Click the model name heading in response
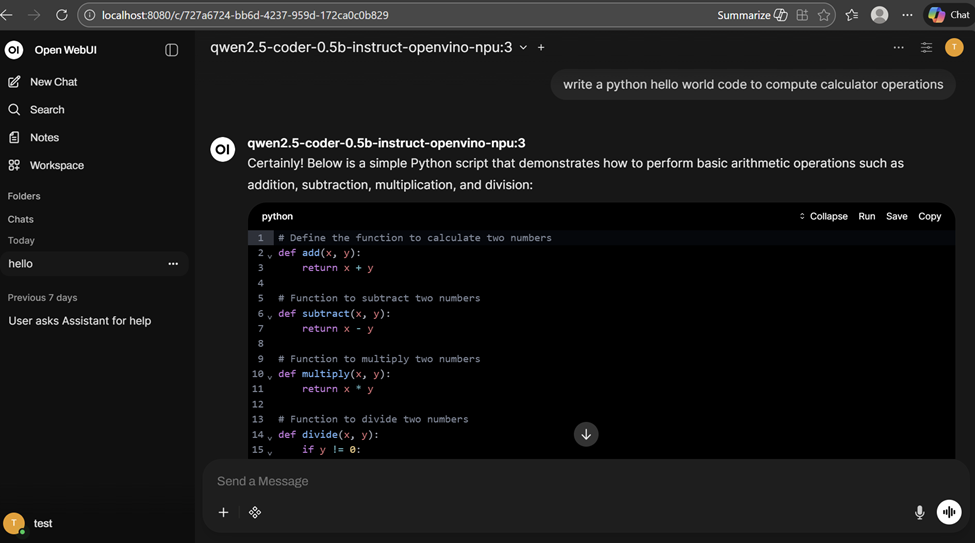The image size is (975, 543). 386,143
